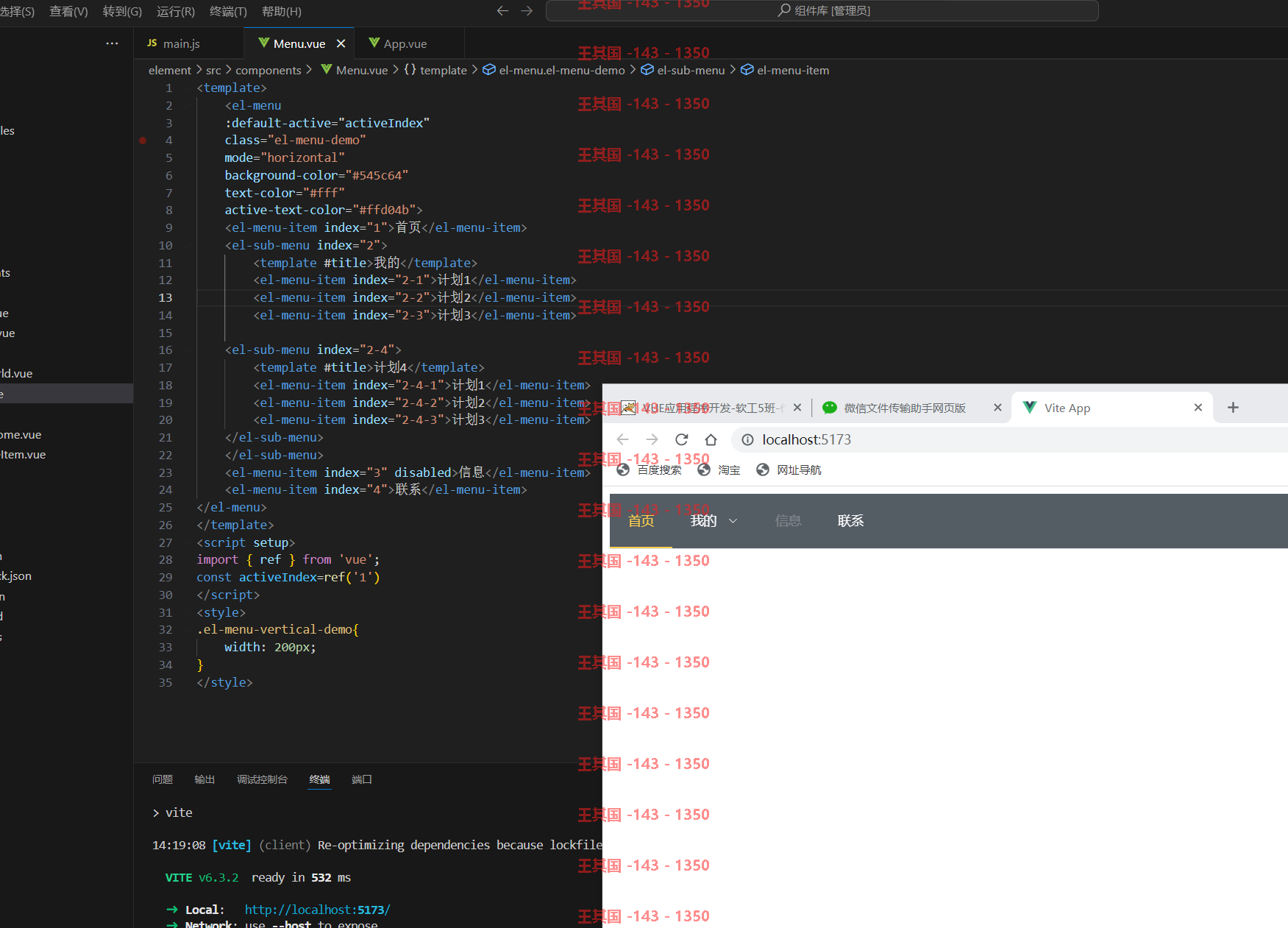Image resolution: width=1288 pixels, height=928 pixels.
Task: Open the 转到(G) menu
Action: click(x=122, y=11)
